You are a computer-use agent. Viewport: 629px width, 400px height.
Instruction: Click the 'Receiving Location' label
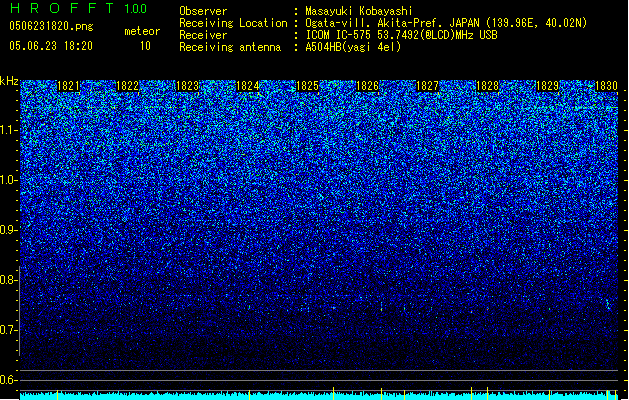coord(233,23)
